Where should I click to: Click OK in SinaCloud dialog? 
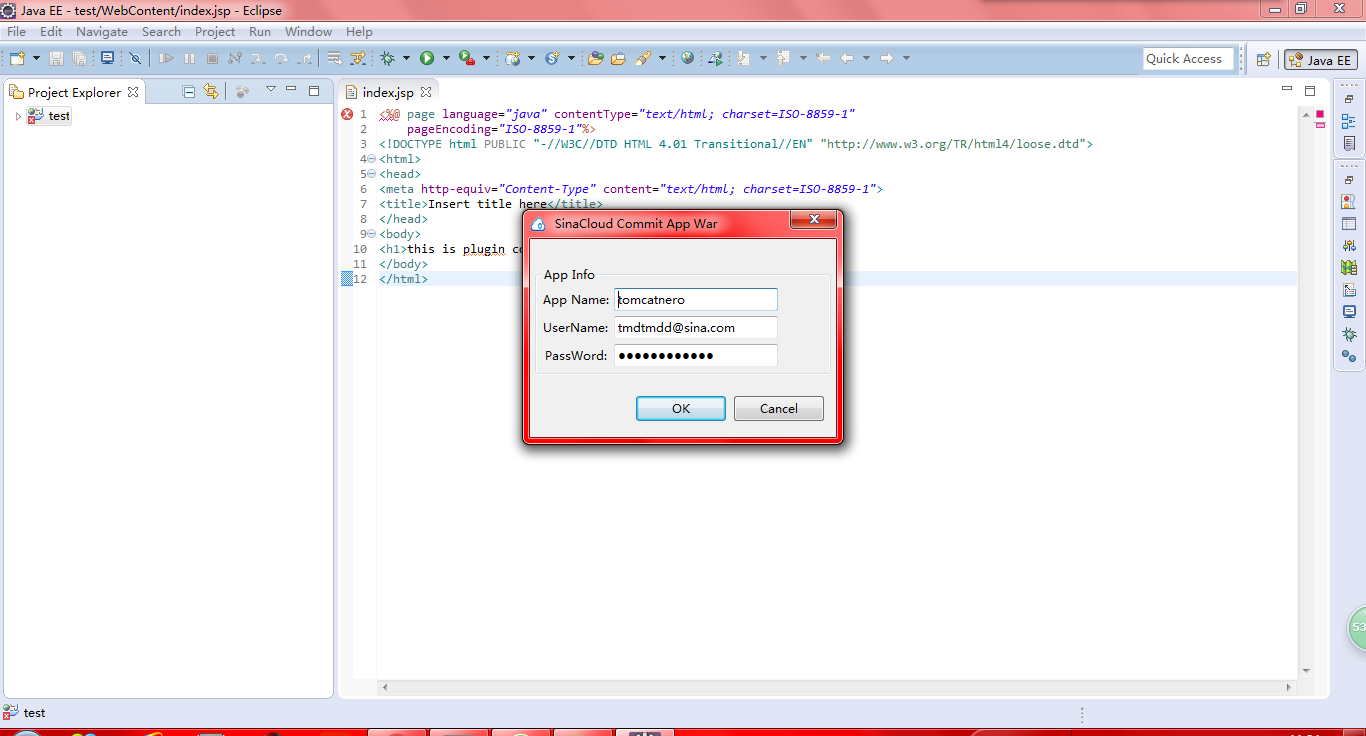tap(681, 408)
